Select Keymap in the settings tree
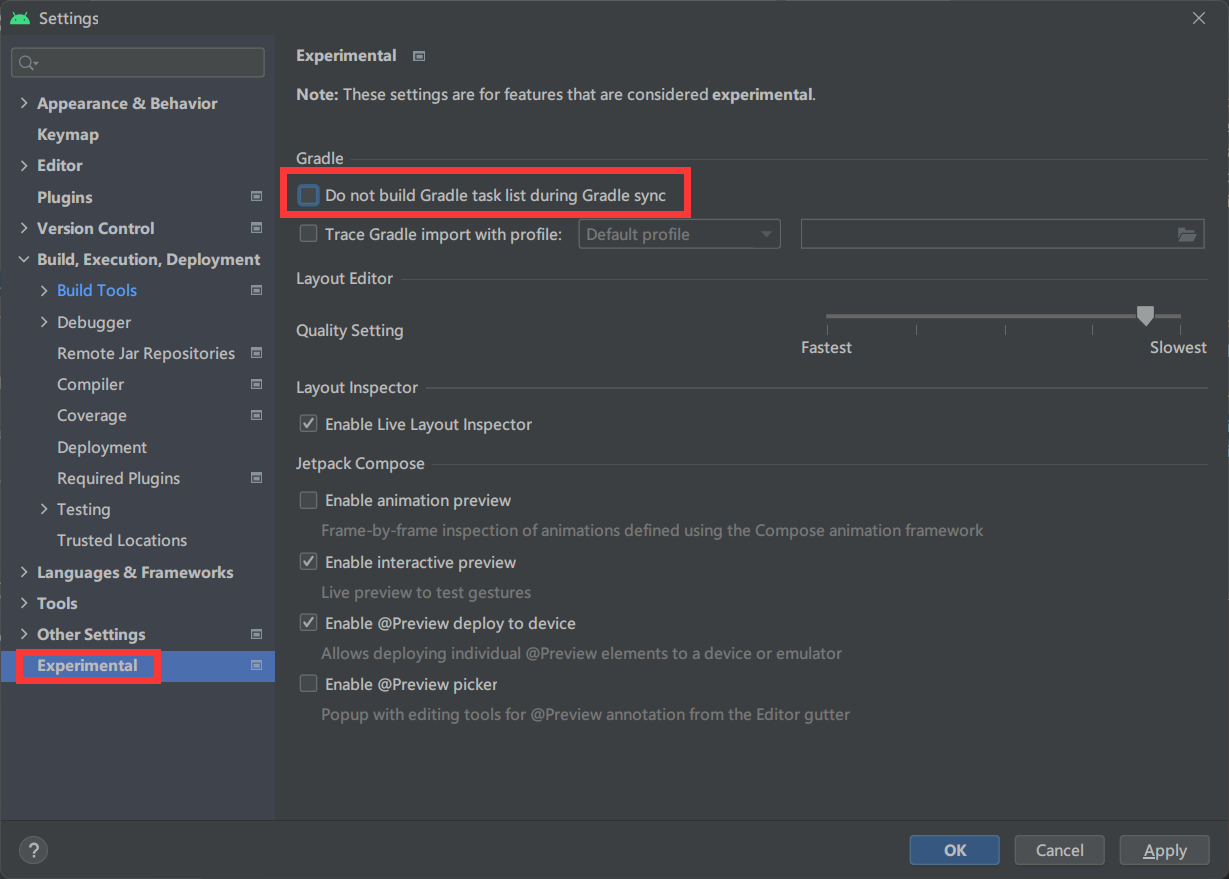The width and height of the screenshot is (1229, 879). 68,134
